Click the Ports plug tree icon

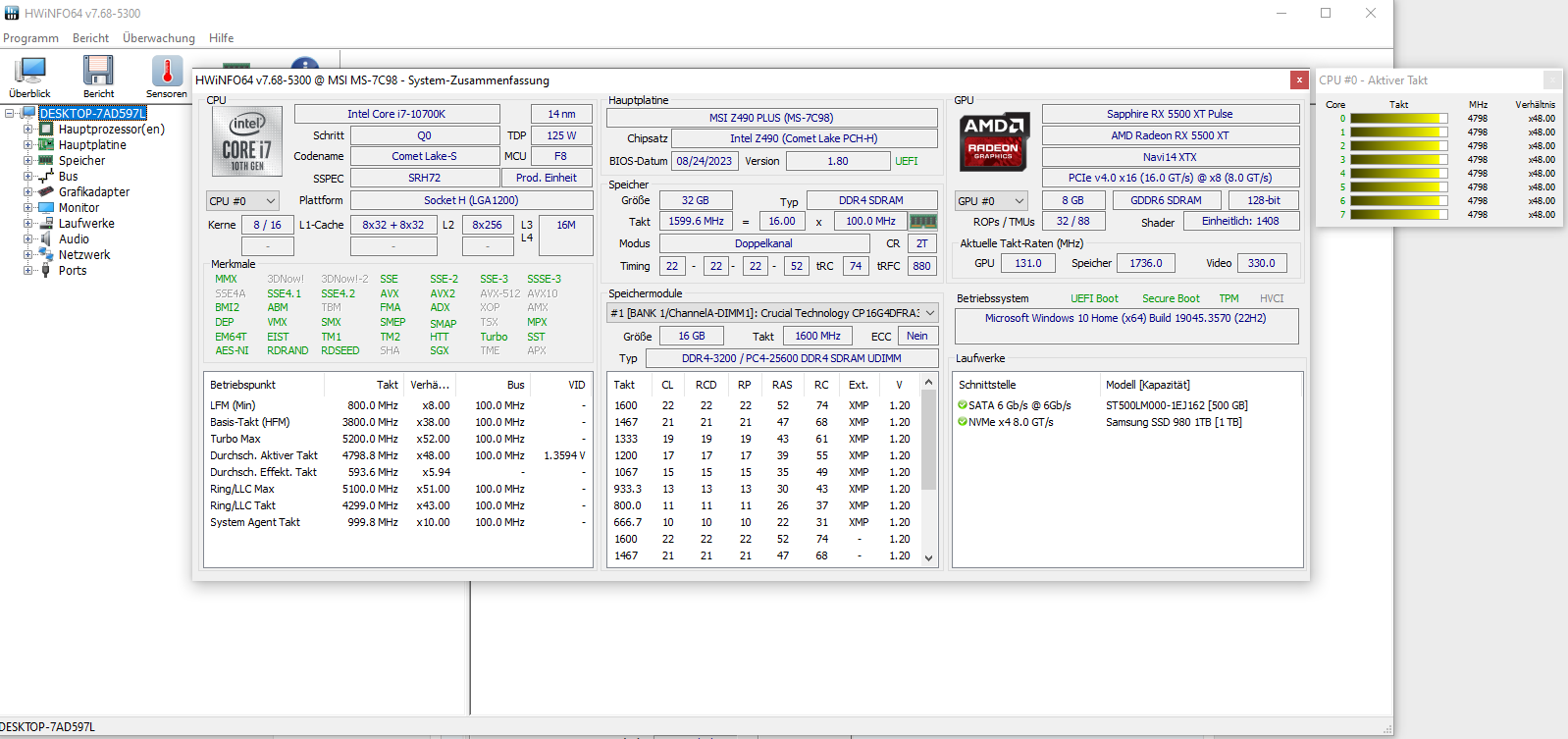(46, 270)
